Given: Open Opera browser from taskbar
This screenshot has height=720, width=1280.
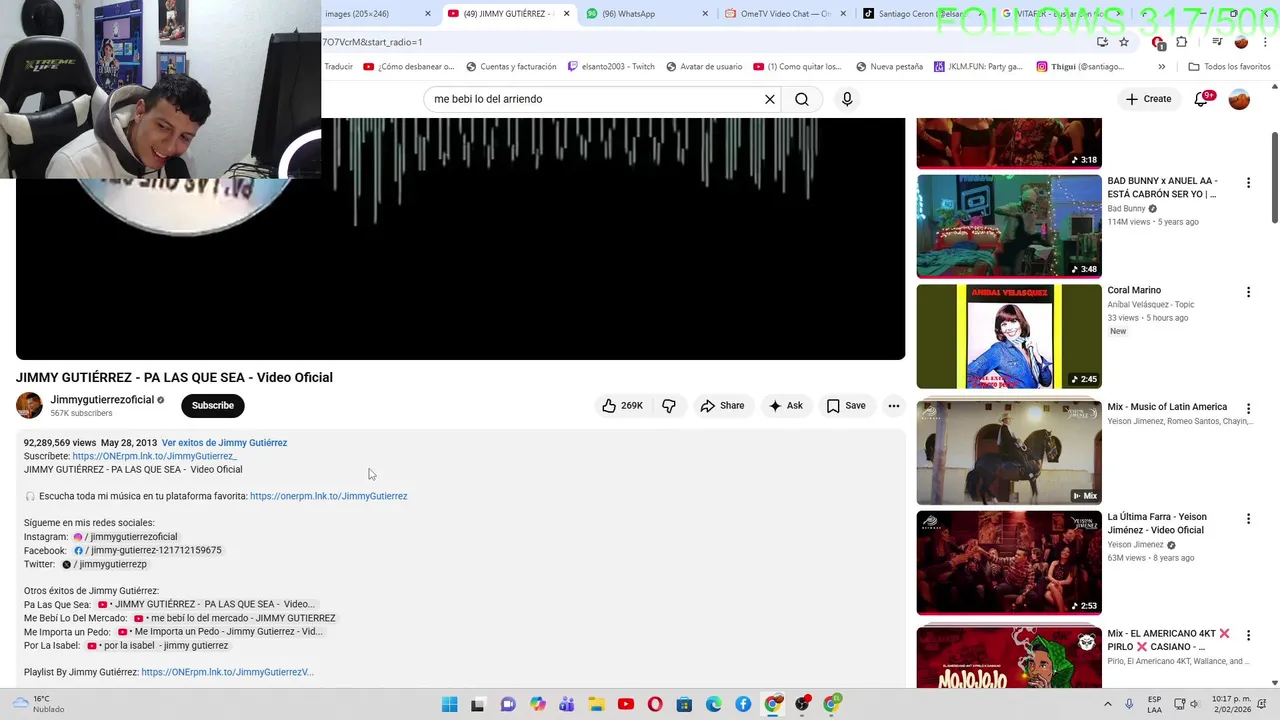Looking at the screenshot, I should [655, 705].
